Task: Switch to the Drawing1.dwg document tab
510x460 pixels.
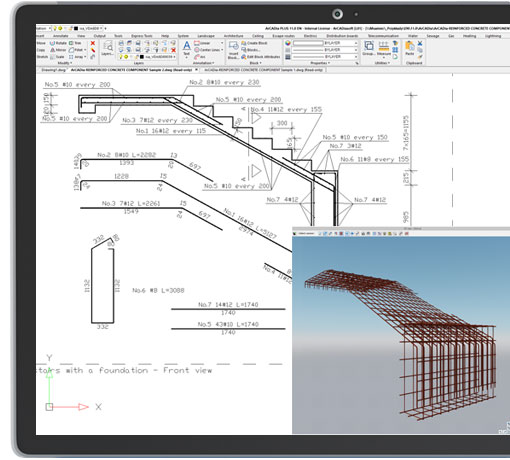Action: [x=53, y=70]
